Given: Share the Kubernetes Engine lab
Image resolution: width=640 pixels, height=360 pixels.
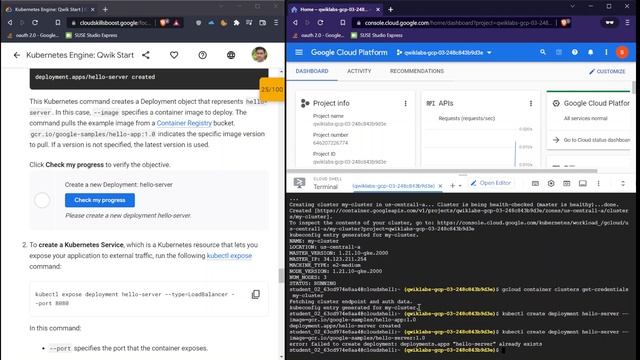Looking at the screenshot, I should pyautogui.click(x=146, y=55).
